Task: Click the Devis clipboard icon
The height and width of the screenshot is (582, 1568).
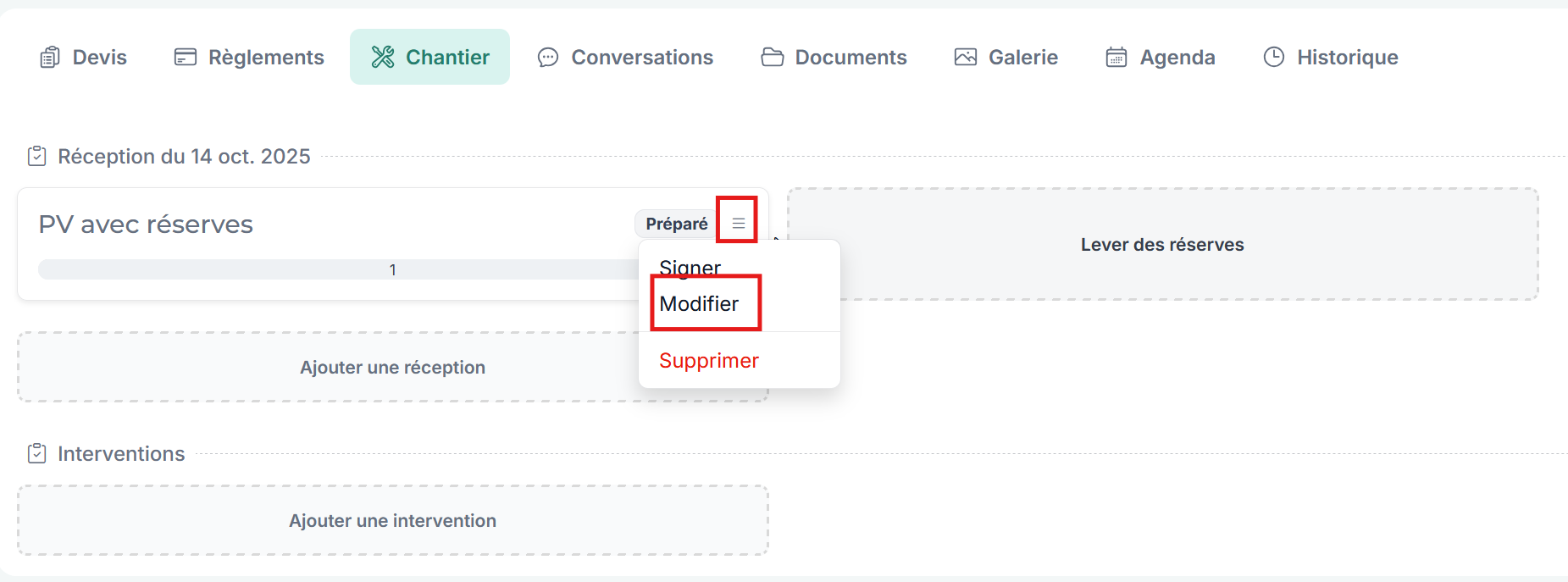Action: coord(50,57)
